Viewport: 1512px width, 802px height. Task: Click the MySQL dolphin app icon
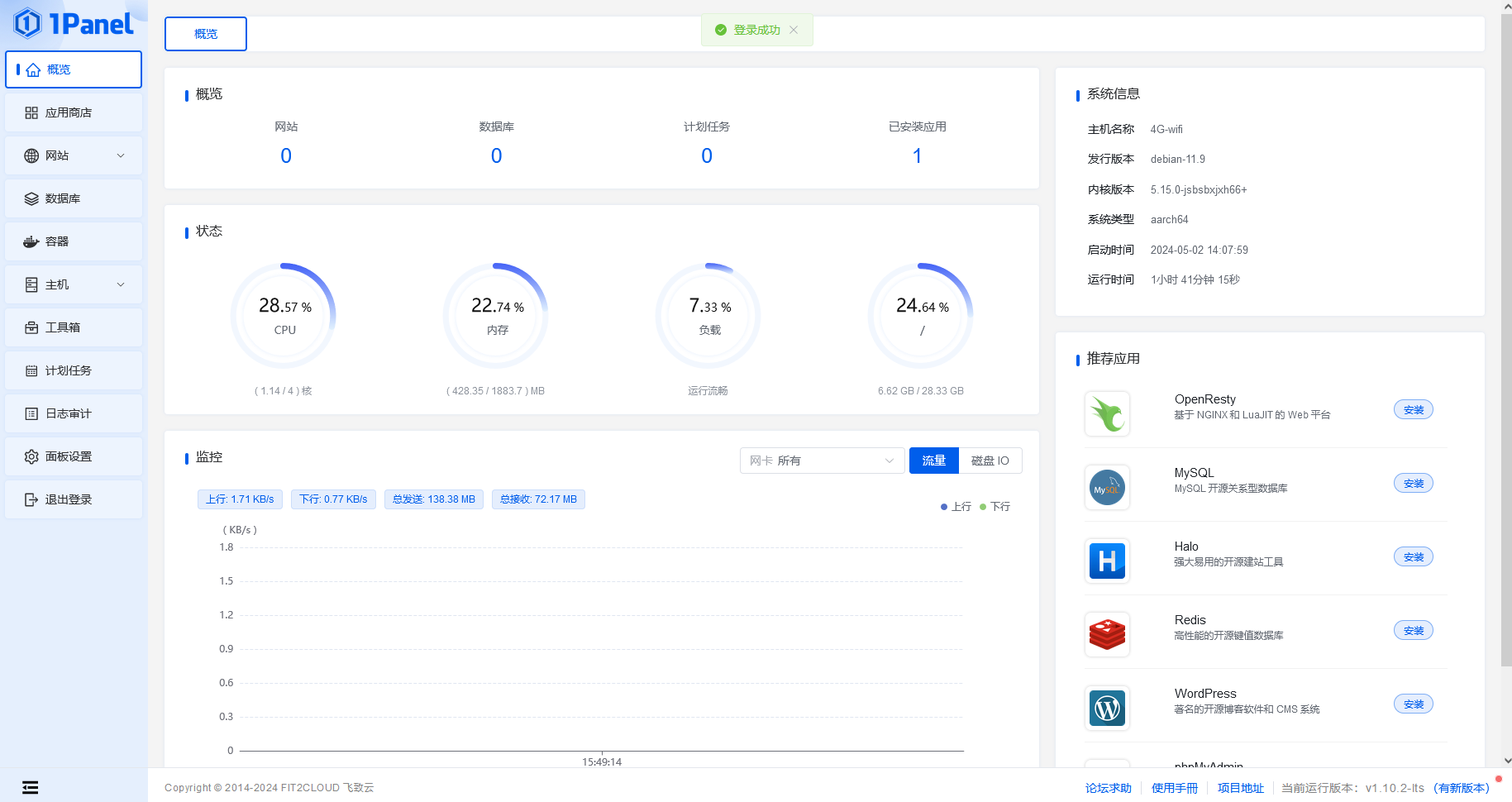1107,487
